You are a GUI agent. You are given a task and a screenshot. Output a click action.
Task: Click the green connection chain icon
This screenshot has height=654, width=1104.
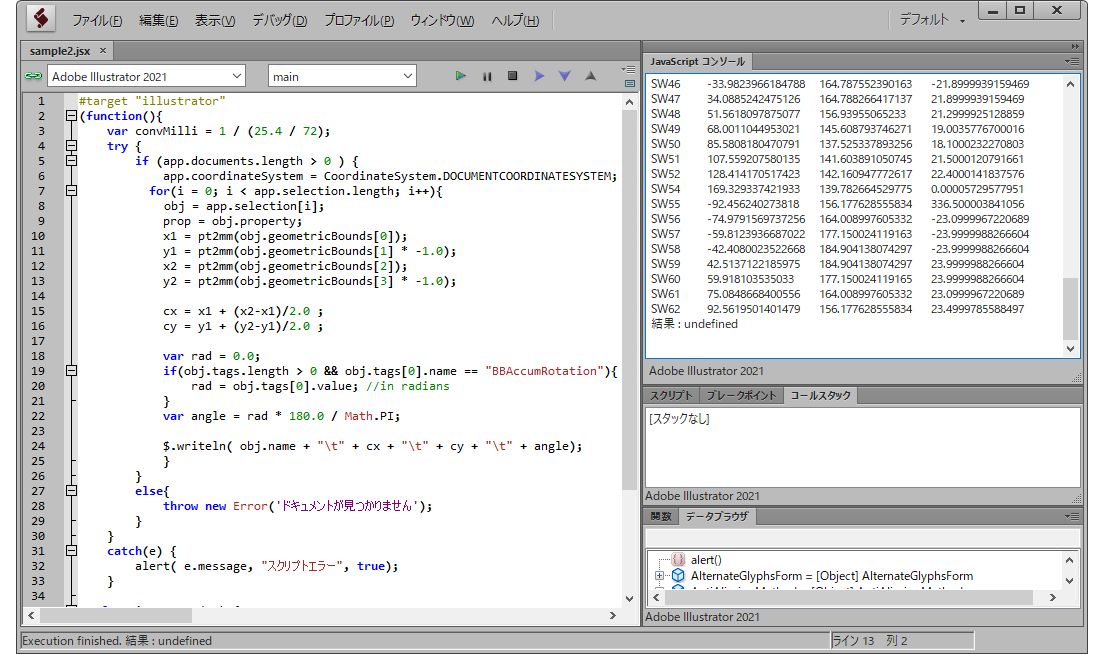[x=33, y=75]
